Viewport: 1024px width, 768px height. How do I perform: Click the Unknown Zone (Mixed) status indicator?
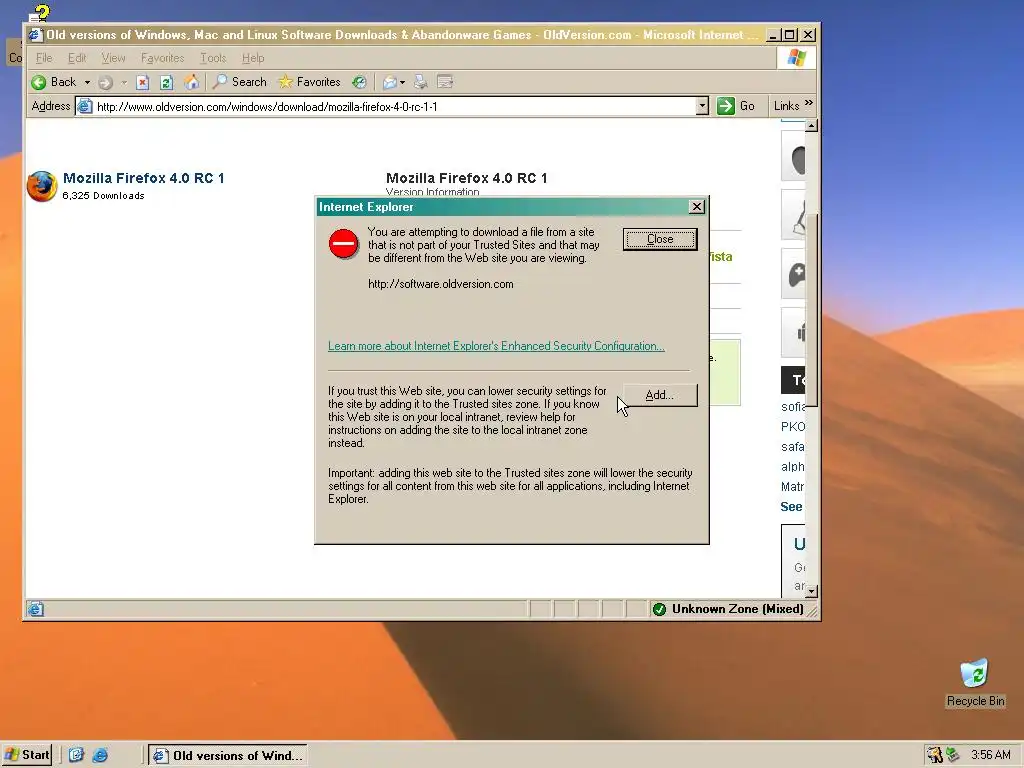coord(728,609)
